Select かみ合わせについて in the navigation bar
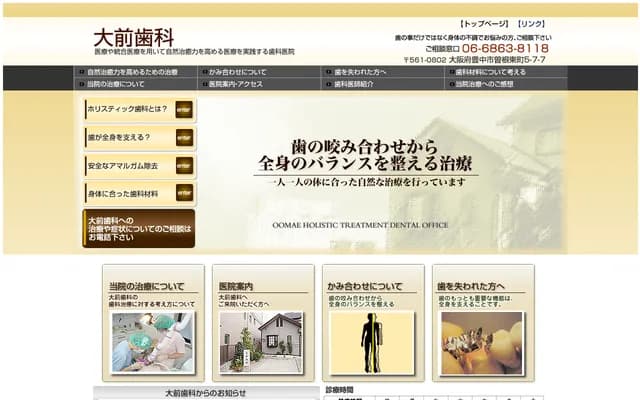This screenshot has width=640, height=400. pyautogui.click(x=238, y=72)
